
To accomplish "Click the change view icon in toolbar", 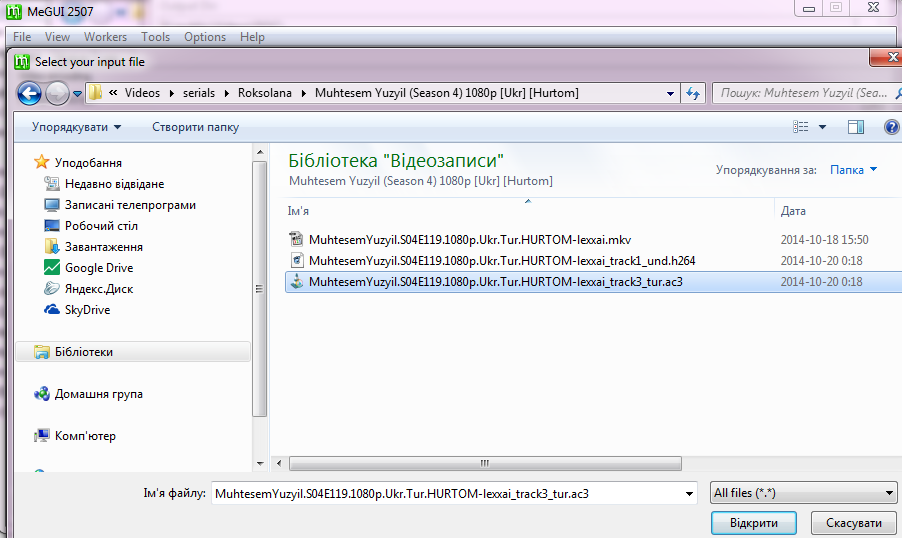I will [x=801, y=127].
